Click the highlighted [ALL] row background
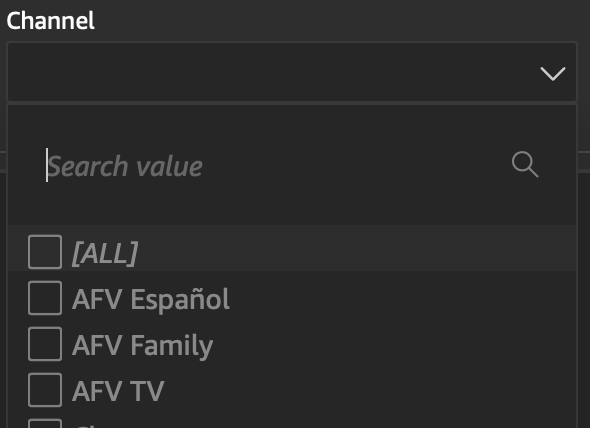The width and height of the screenshot is (590, 428). [292, 248]
